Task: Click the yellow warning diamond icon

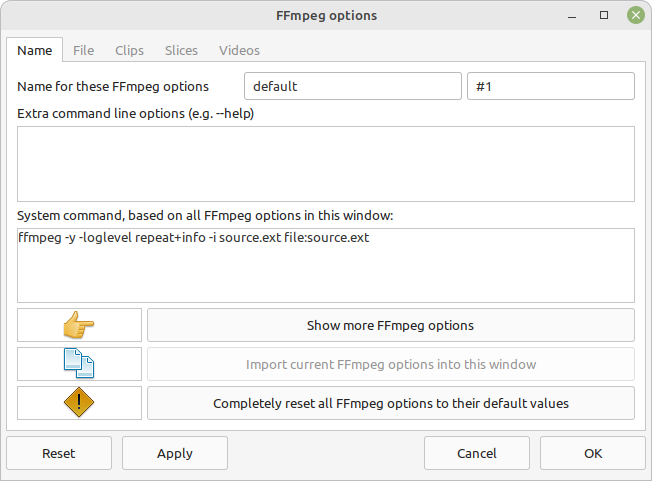Action: tap(79, 402)
